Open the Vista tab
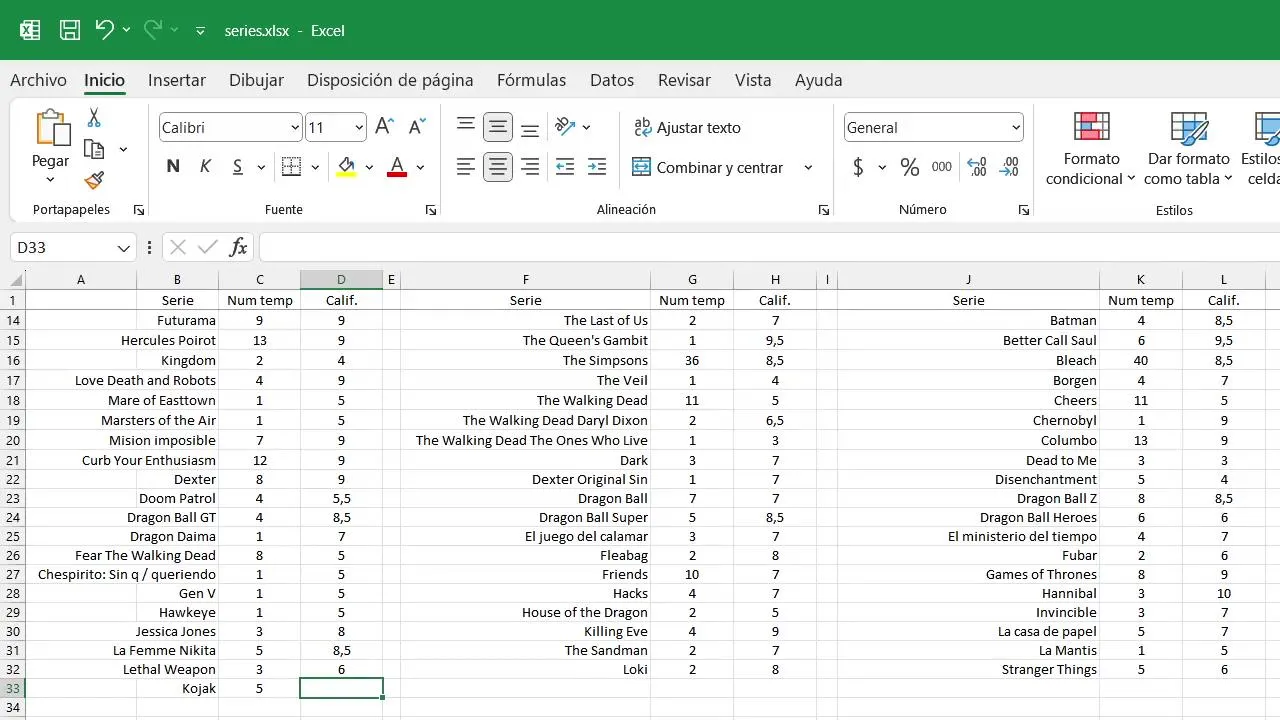This screenshot has width=1280, height=720. pos(753,80)
